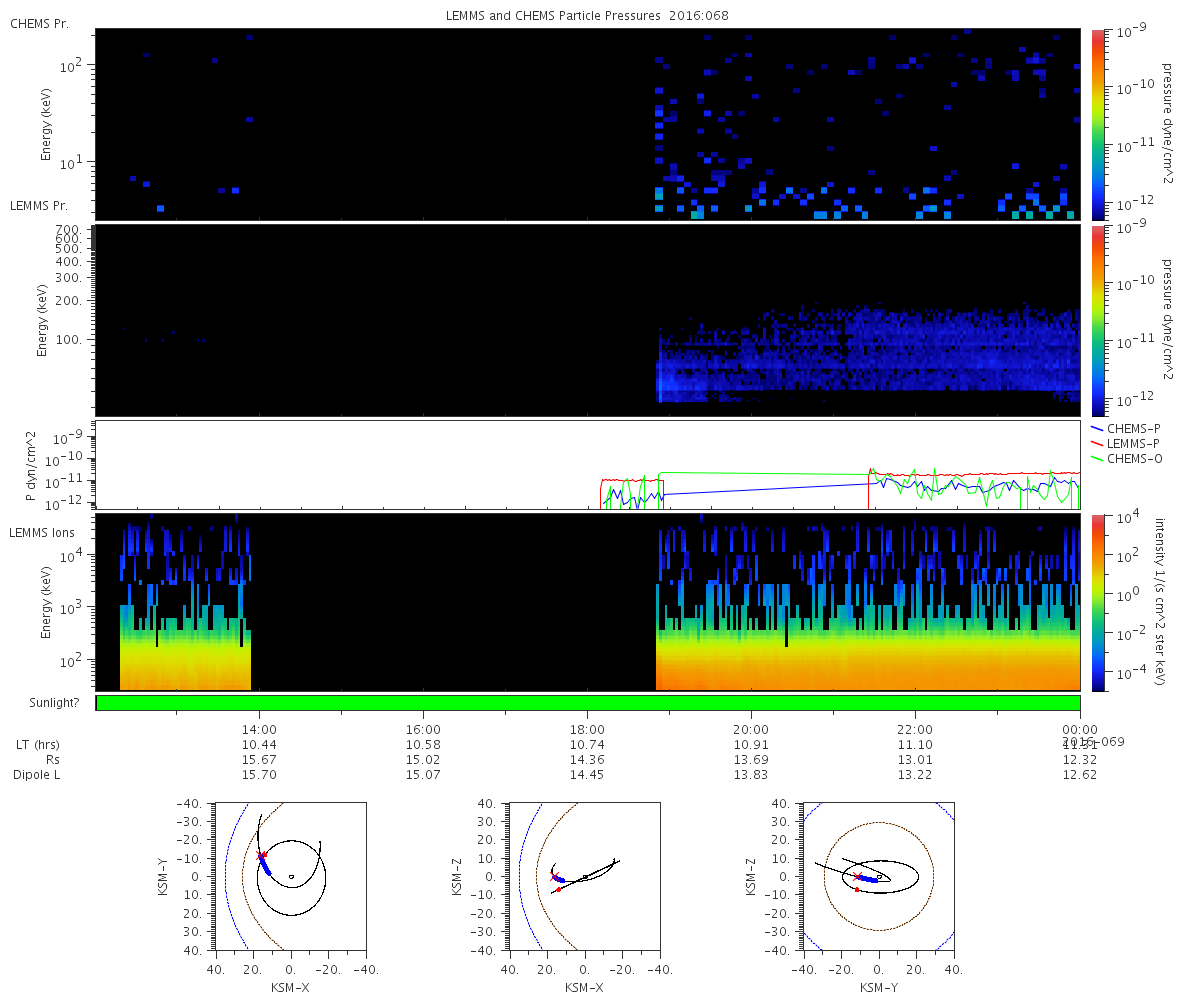Click the green Sunlight indicator bar
The height and width of the screenshot is (1000, 1200).
coord(588,703)
